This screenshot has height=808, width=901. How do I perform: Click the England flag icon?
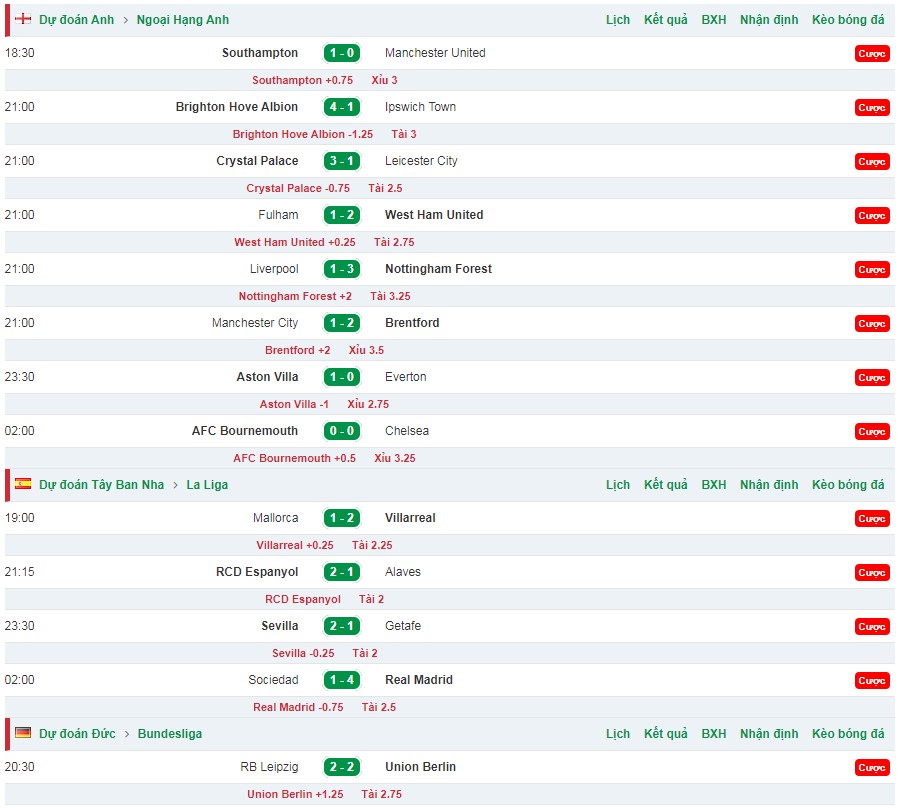(23, 19)
